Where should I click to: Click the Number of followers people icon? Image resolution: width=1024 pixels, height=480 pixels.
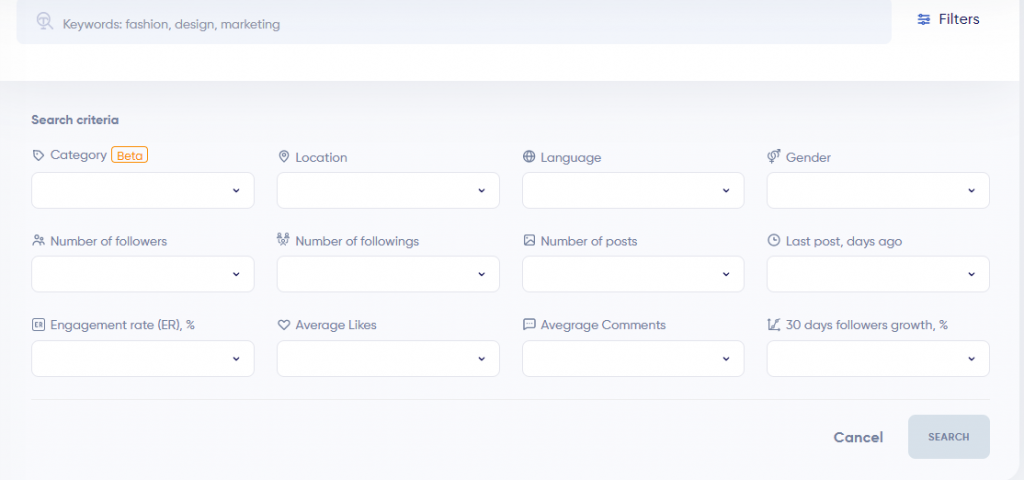(x=39, y=241)
